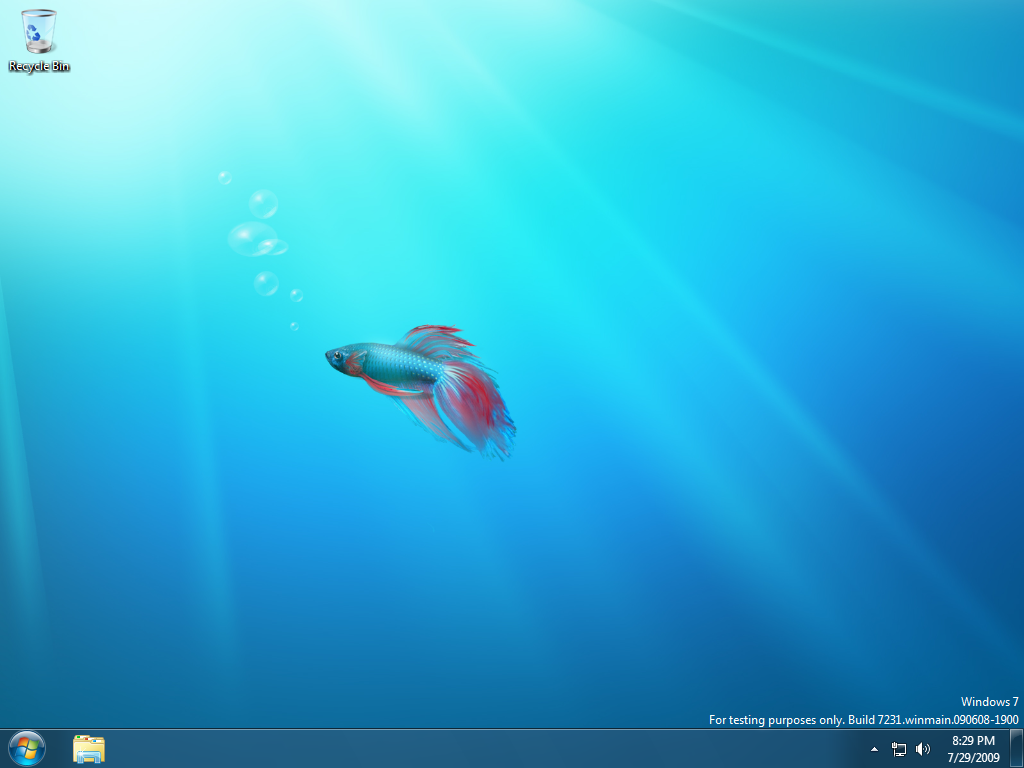Open the network status tray icon

click(x=899, y=749)
